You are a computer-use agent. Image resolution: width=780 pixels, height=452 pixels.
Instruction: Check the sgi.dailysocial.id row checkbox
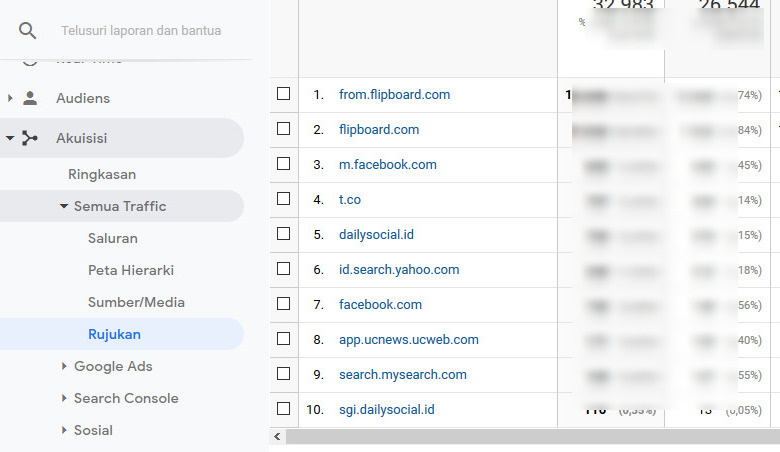click(284, 408)
